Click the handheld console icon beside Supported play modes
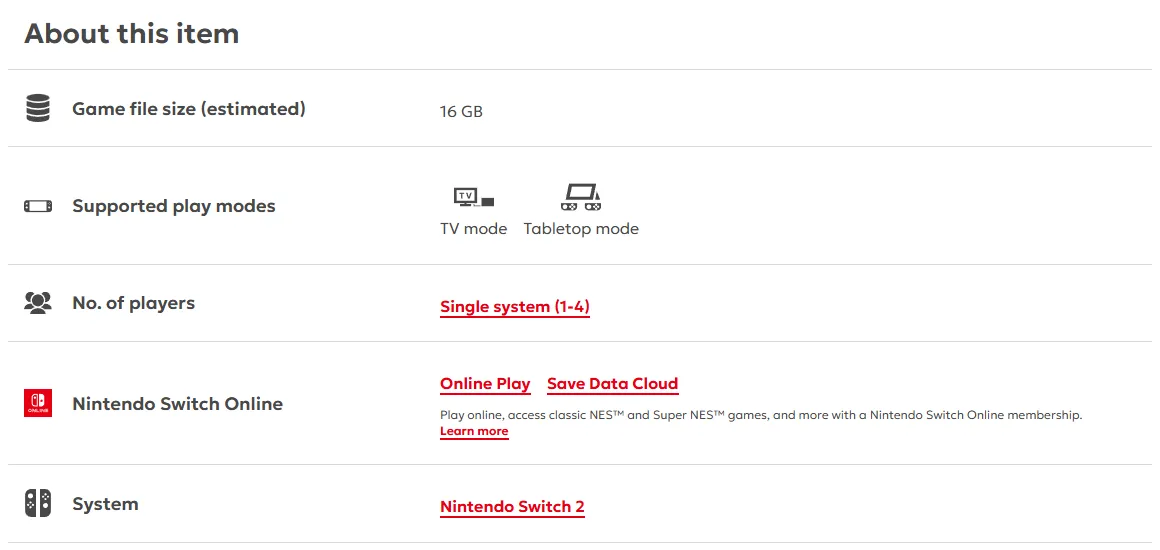Screen dimensions: 1160x550 [38, 206]
